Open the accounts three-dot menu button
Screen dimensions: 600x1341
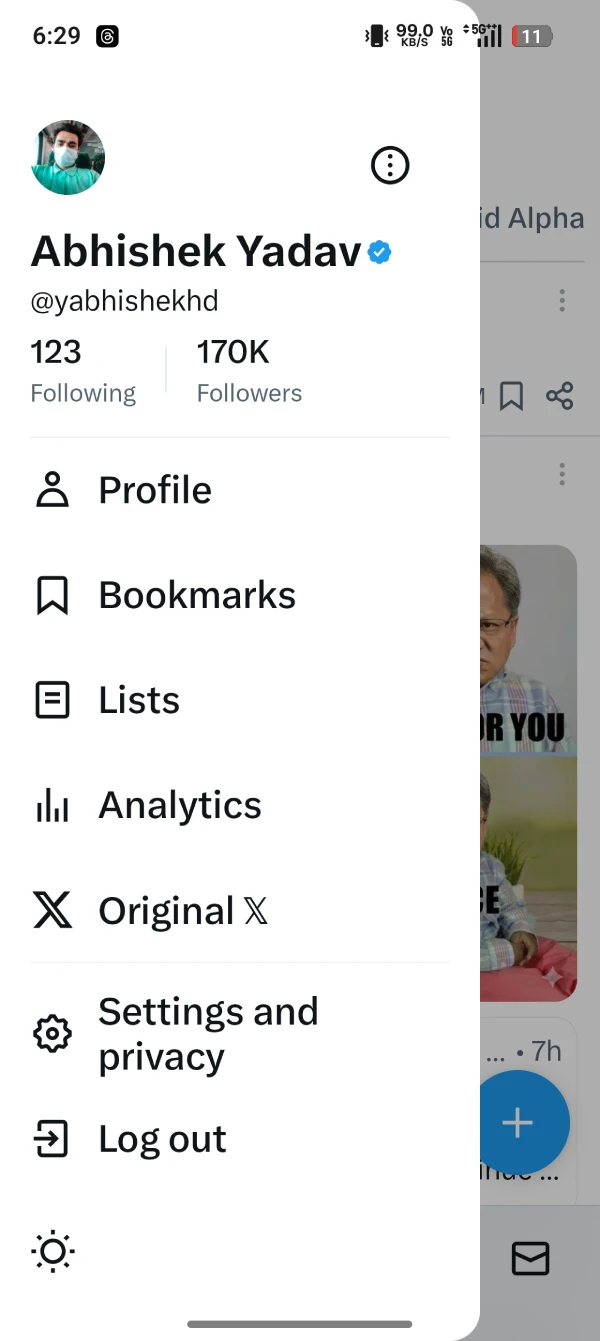pos(390,165)
